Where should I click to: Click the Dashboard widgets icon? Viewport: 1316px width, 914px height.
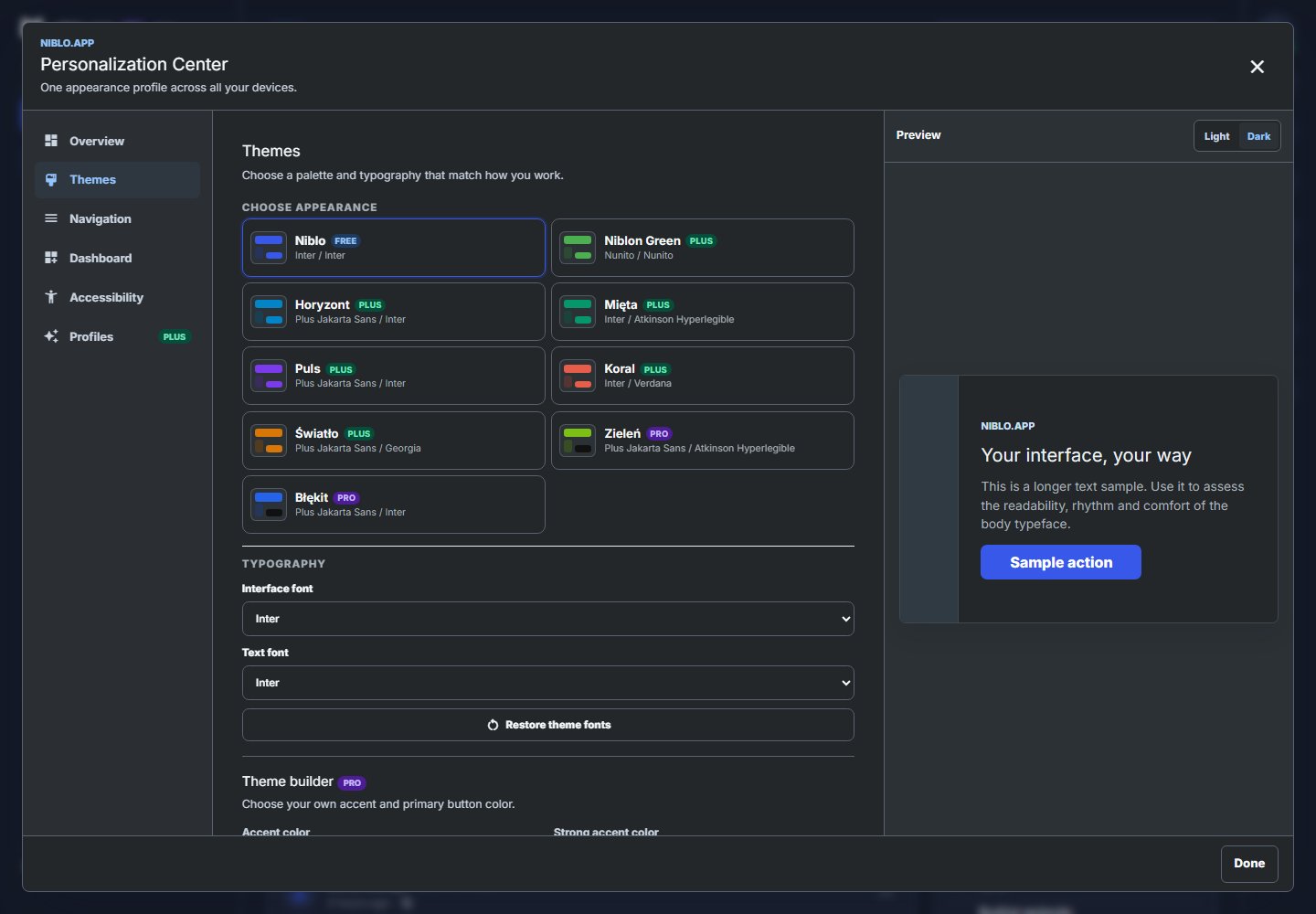point(51,258)
